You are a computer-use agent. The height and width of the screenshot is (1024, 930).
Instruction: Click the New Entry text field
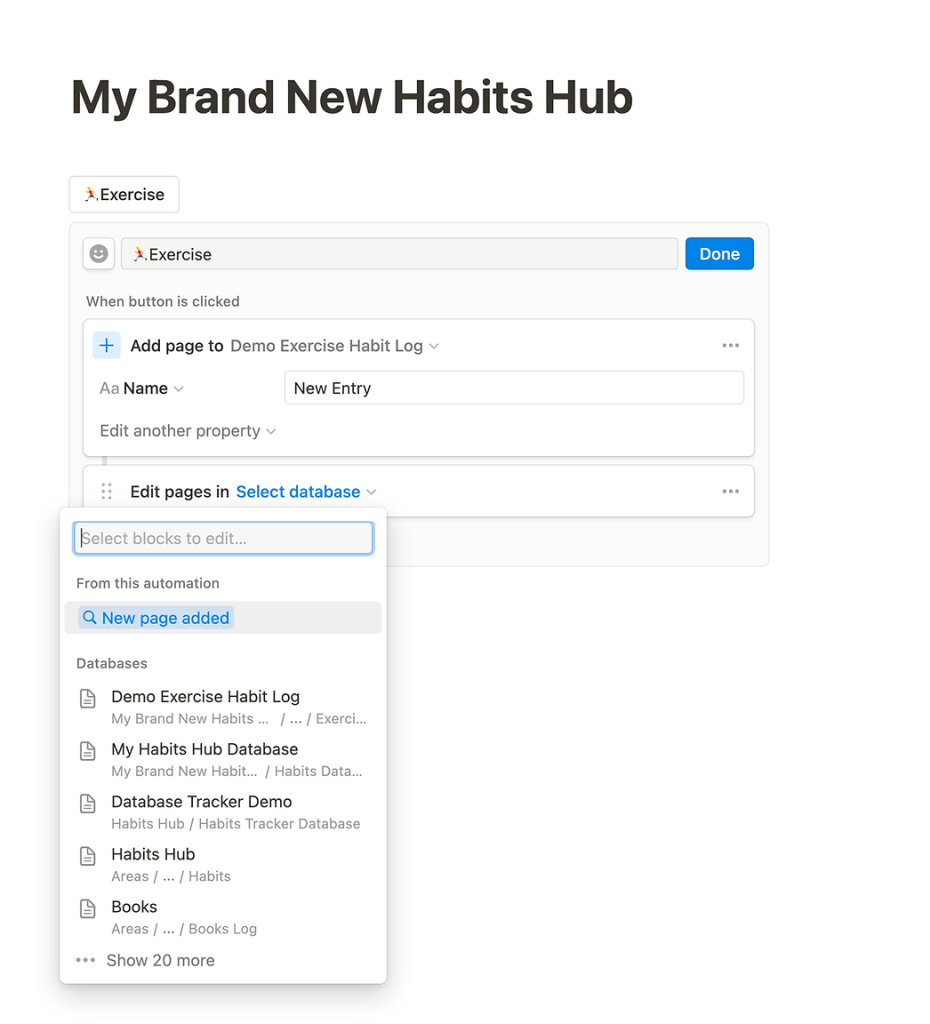click(x=513, y=388)
